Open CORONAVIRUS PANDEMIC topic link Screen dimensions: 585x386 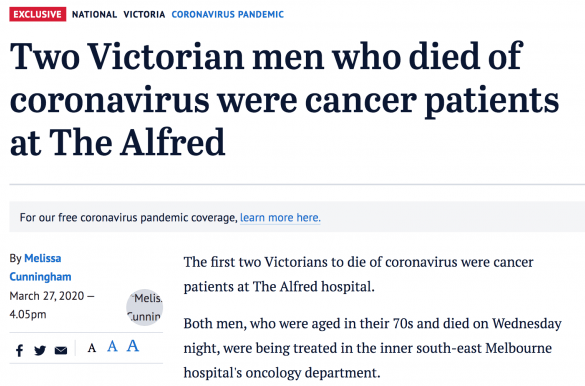pos(228,15)
